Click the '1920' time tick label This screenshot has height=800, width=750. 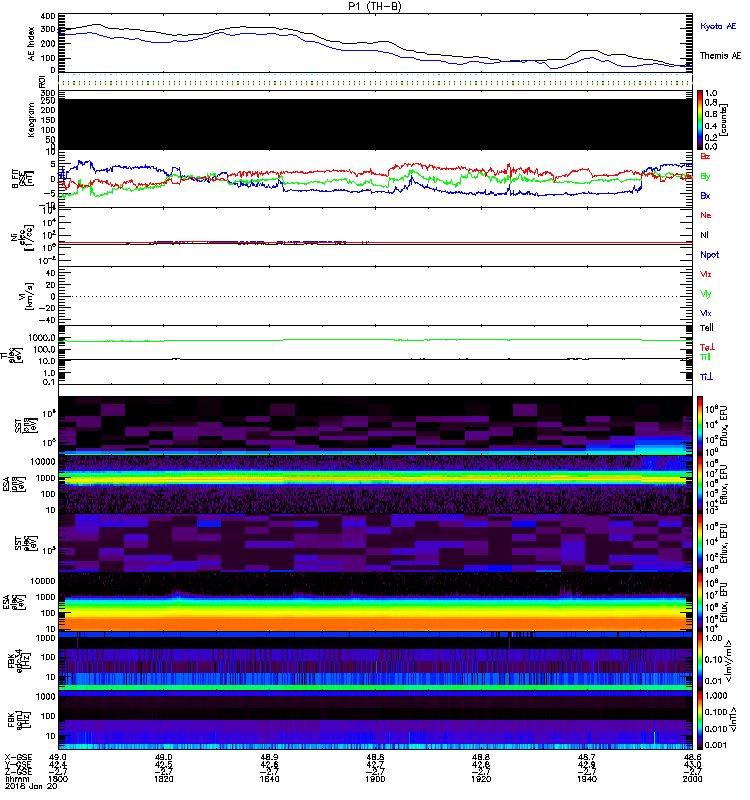[x=481, y=779]
